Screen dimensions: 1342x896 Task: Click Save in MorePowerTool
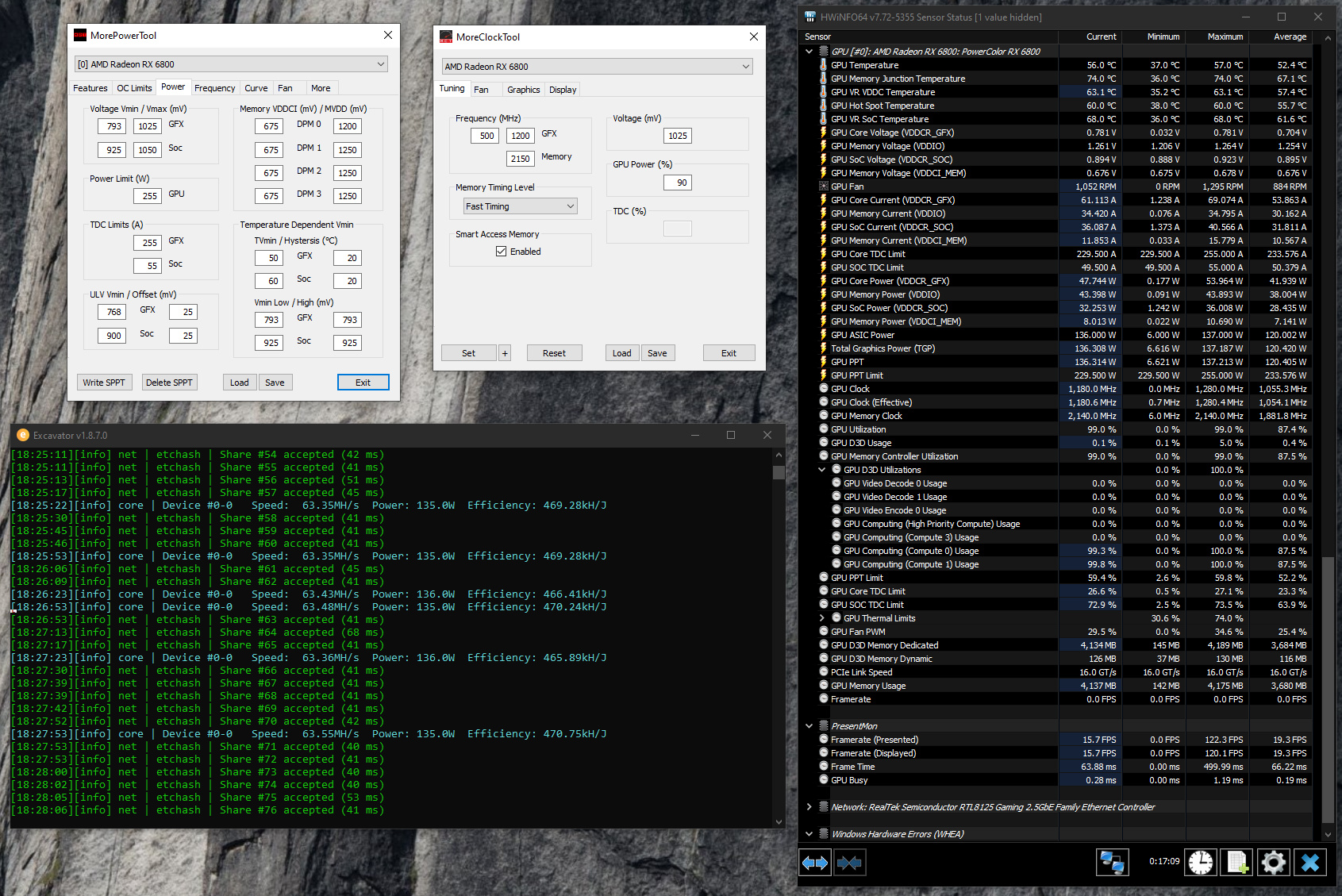pyautogui.click(x=275, y=383)
